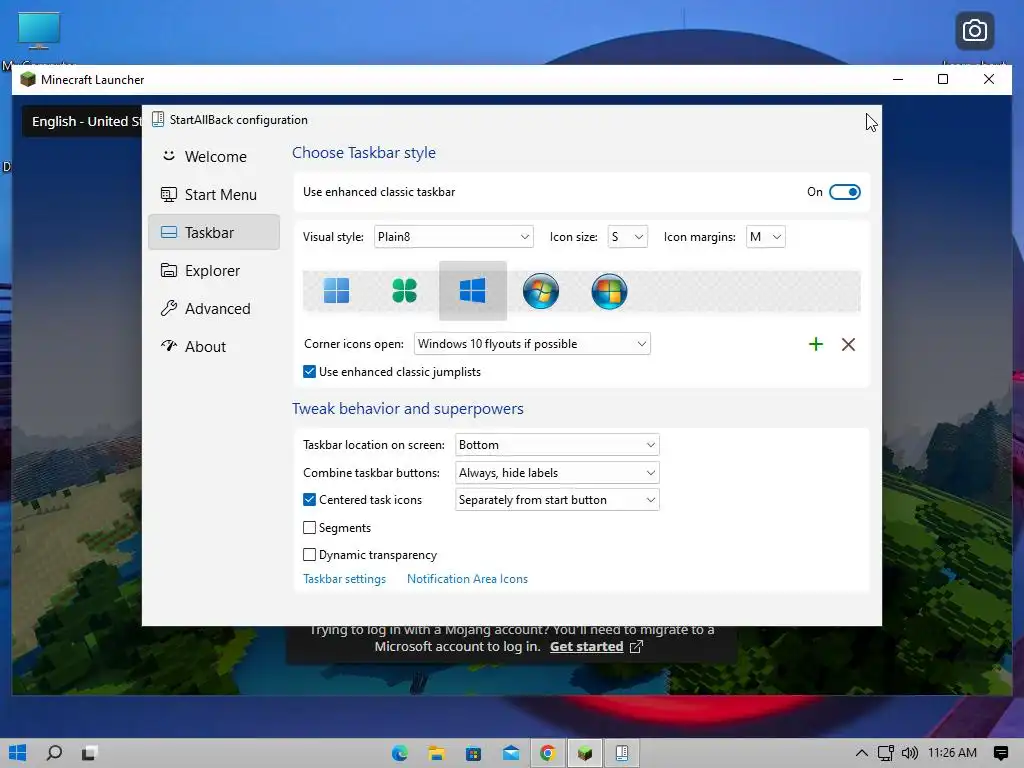Open the notification center icon

[1000, 753]
